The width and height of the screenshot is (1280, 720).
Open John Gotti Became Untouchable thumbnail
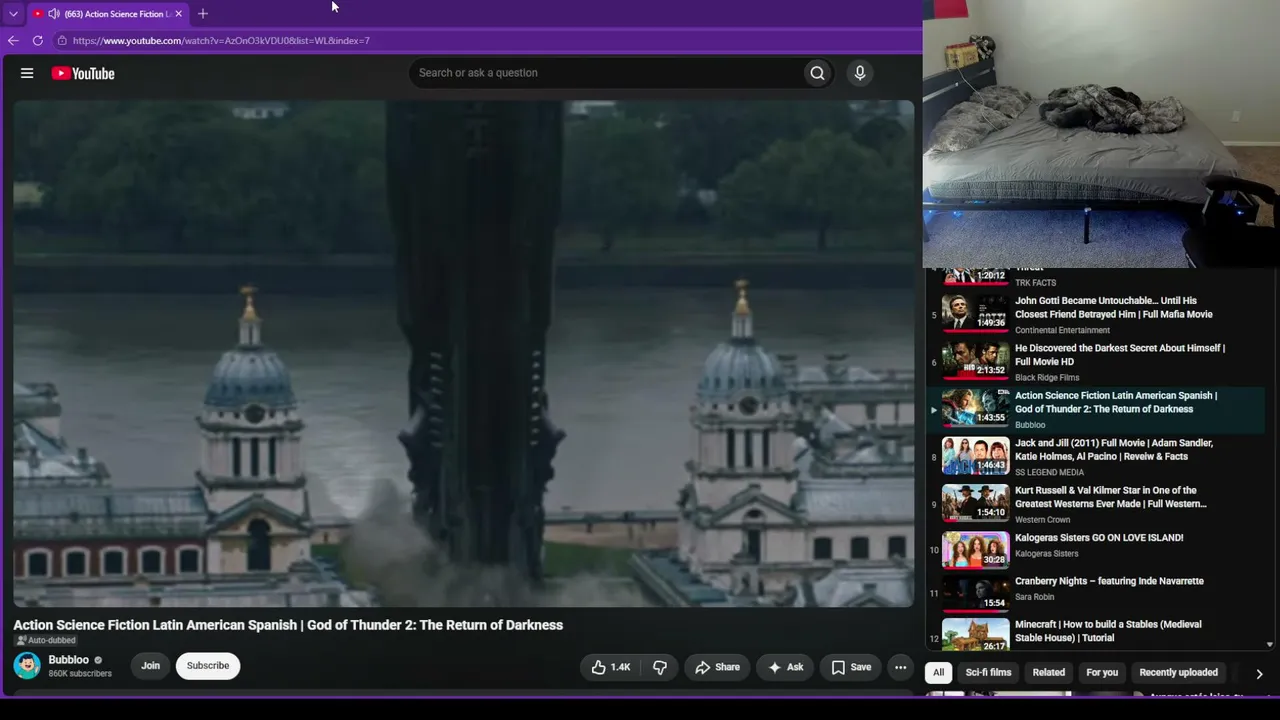(975, 312)
